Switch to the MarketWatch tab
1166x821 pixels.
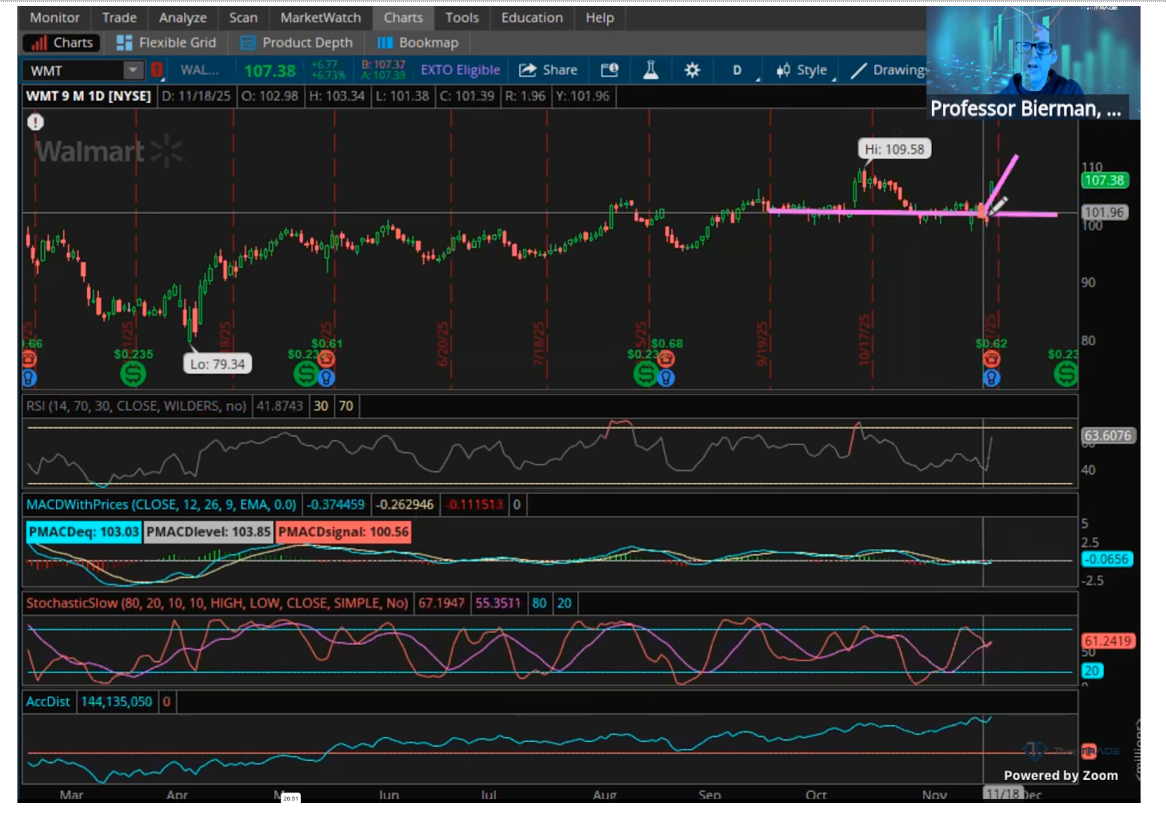click(320, 18)
